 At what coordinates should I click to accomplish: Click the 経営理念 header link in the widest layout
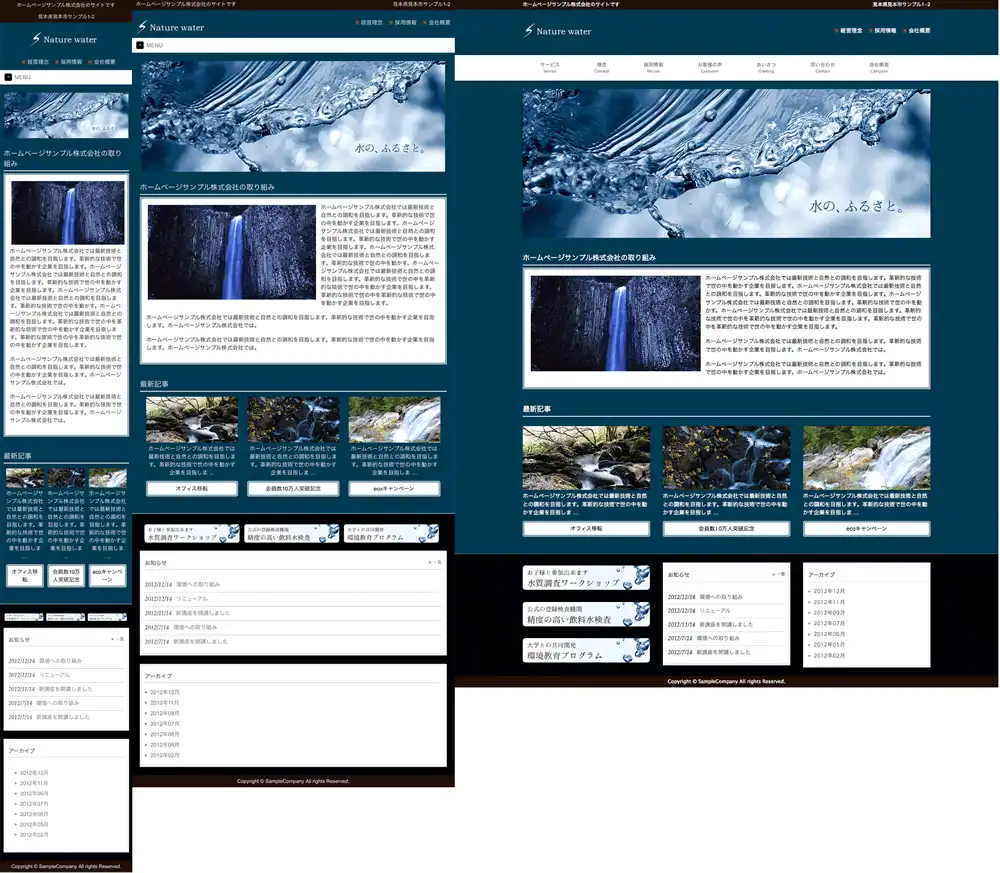pos(850,31)
